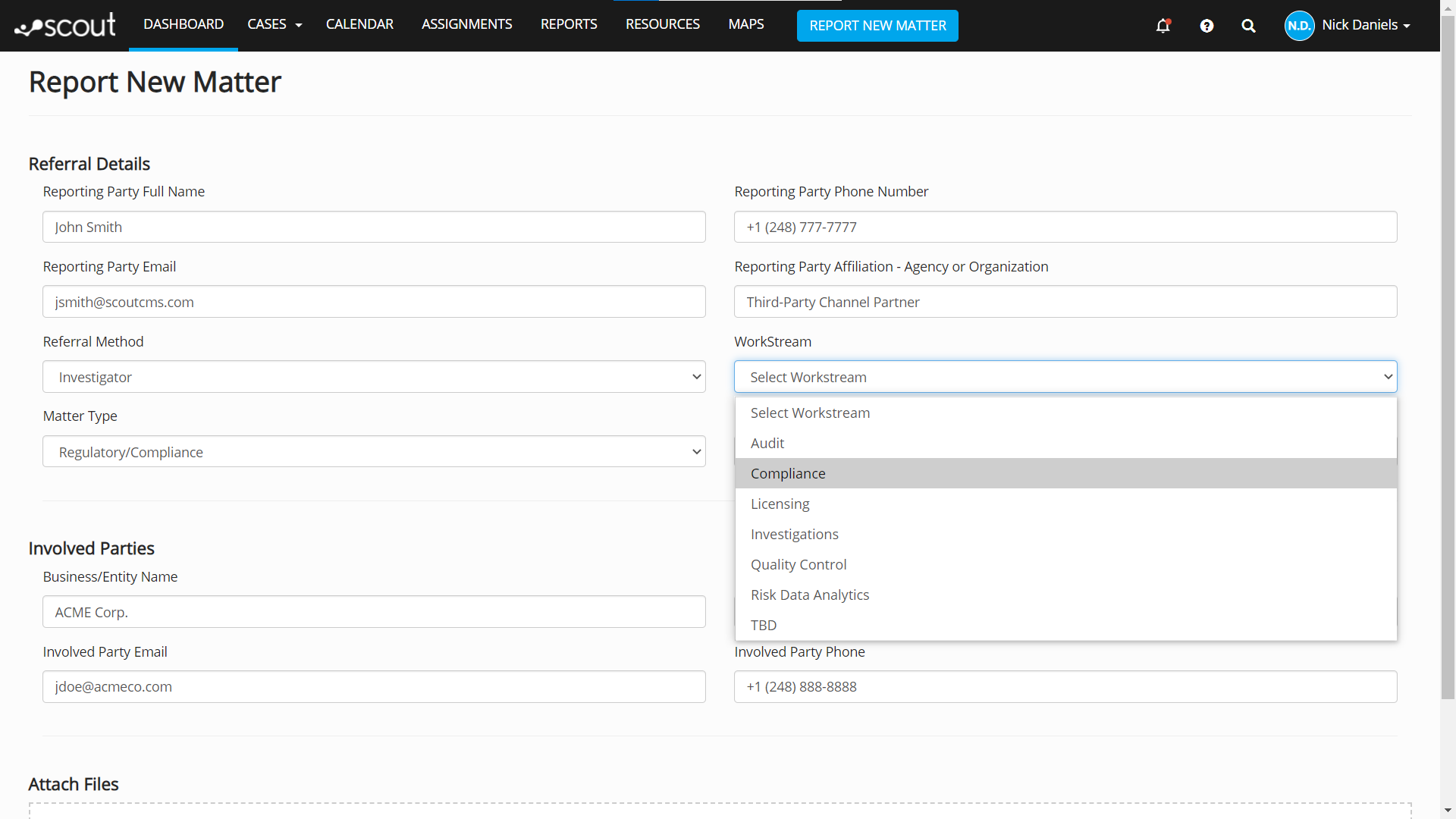Go to the Calendar tab
Image resolution: width=1456 pixels, height=819 pixels.
[x=359, y=24]
